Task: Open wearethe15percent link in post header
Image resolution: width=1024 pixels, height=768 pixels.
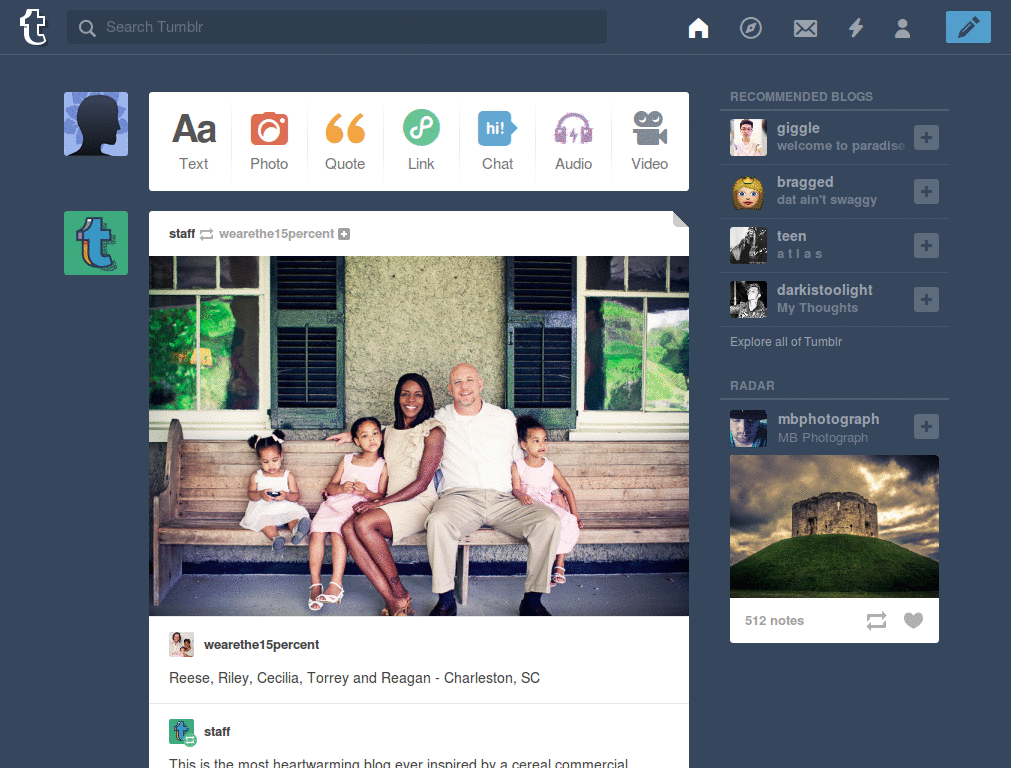Action: (276, 234)
